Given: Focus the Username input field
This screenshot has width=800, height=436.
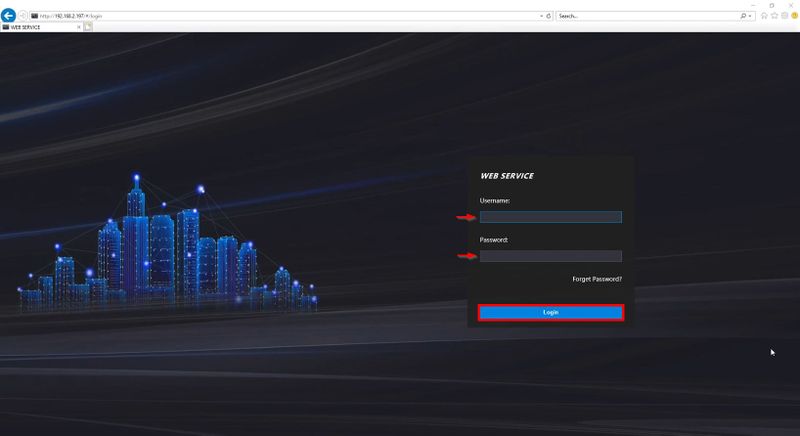Looking at the screenshot, I should (551, 217).
